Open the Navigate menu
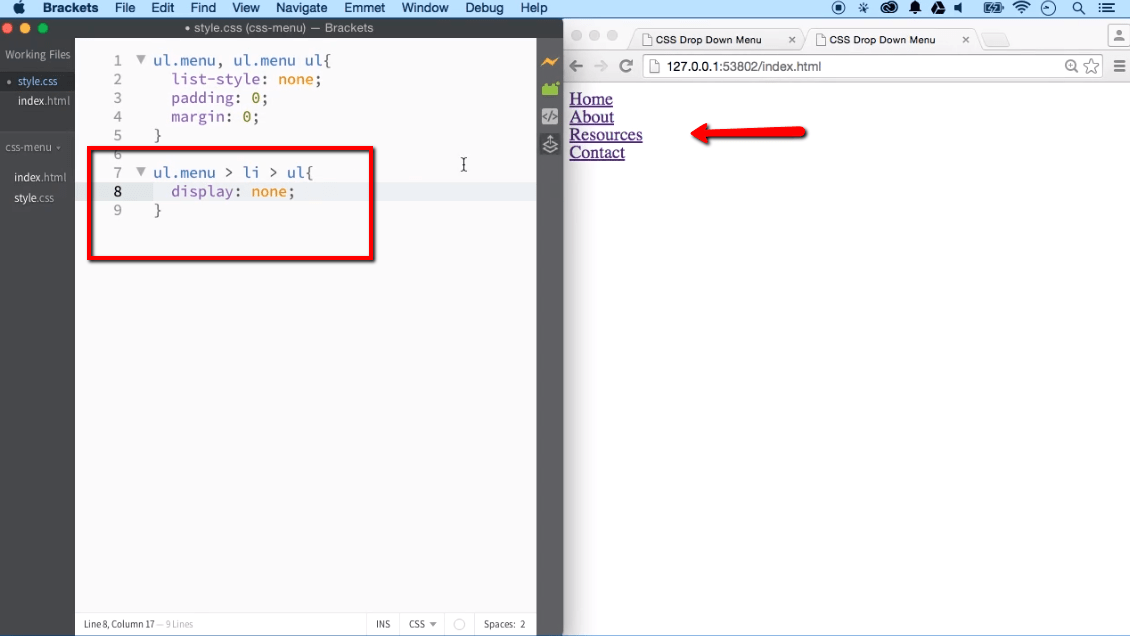Viewport: 1130px width, 636px height. point(301,8)
